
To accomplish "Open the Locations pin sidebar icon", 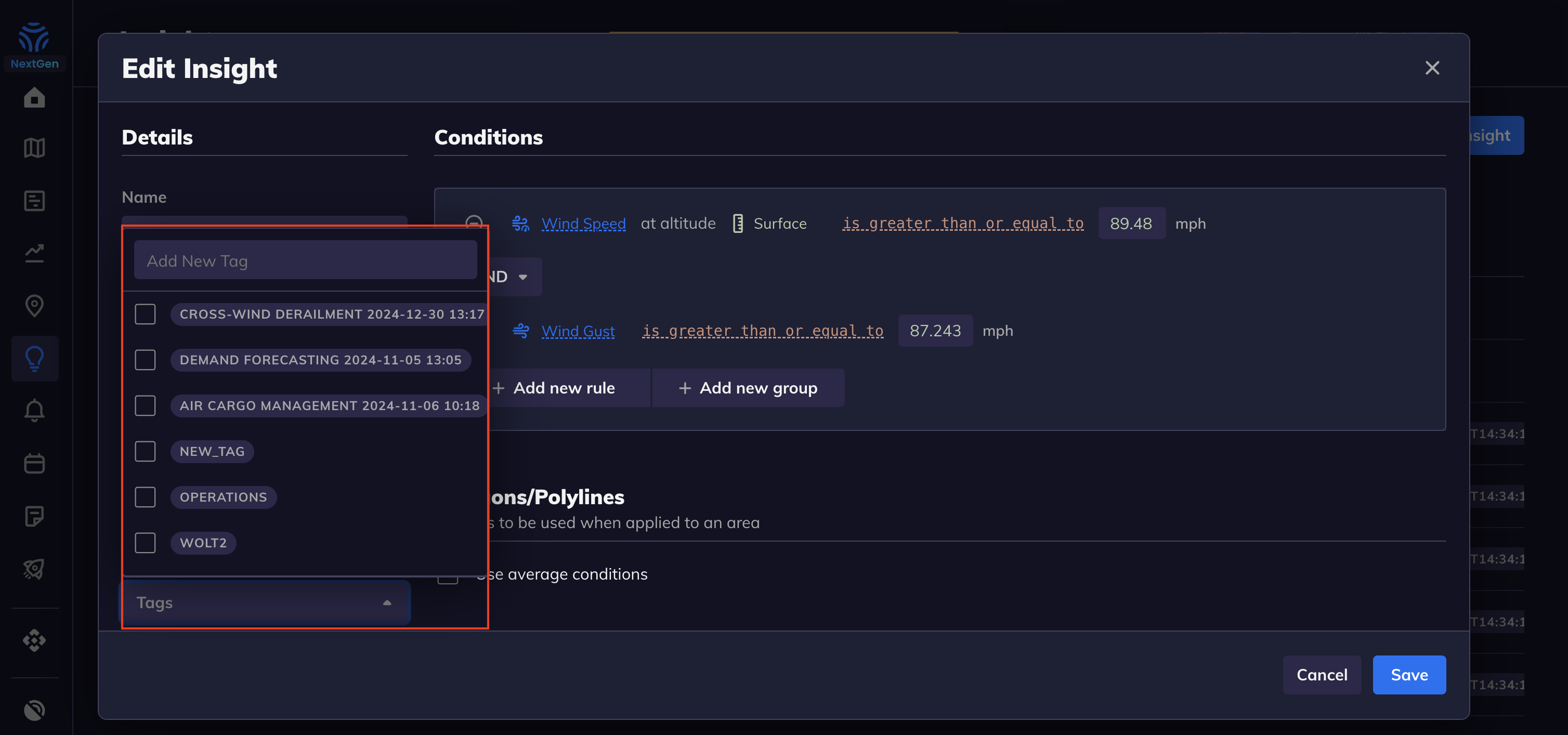I will pos(34,306).
